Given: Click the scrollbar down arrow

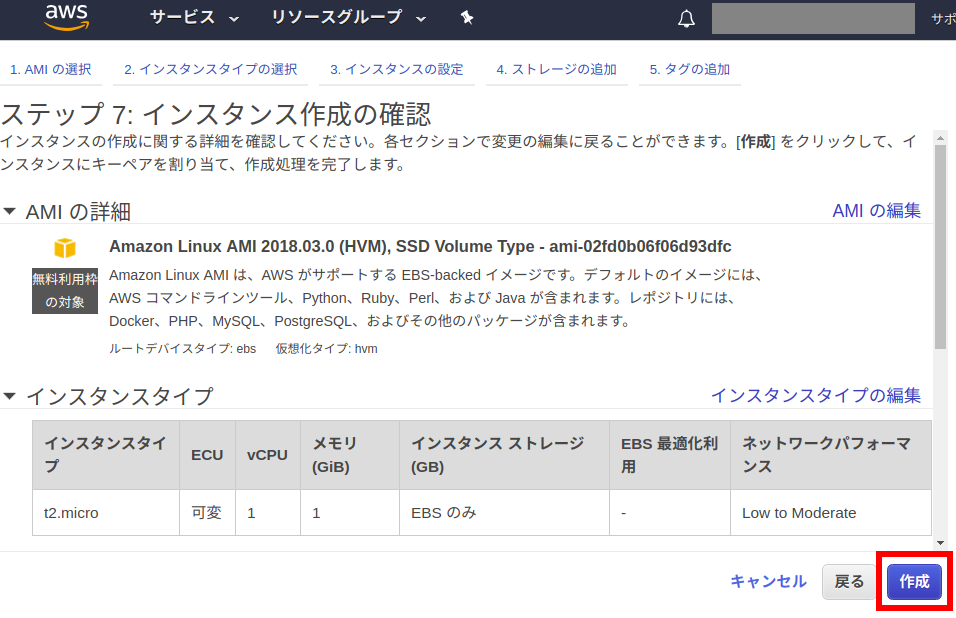Looking at the screenshot, I should click(x=940, y=542).
